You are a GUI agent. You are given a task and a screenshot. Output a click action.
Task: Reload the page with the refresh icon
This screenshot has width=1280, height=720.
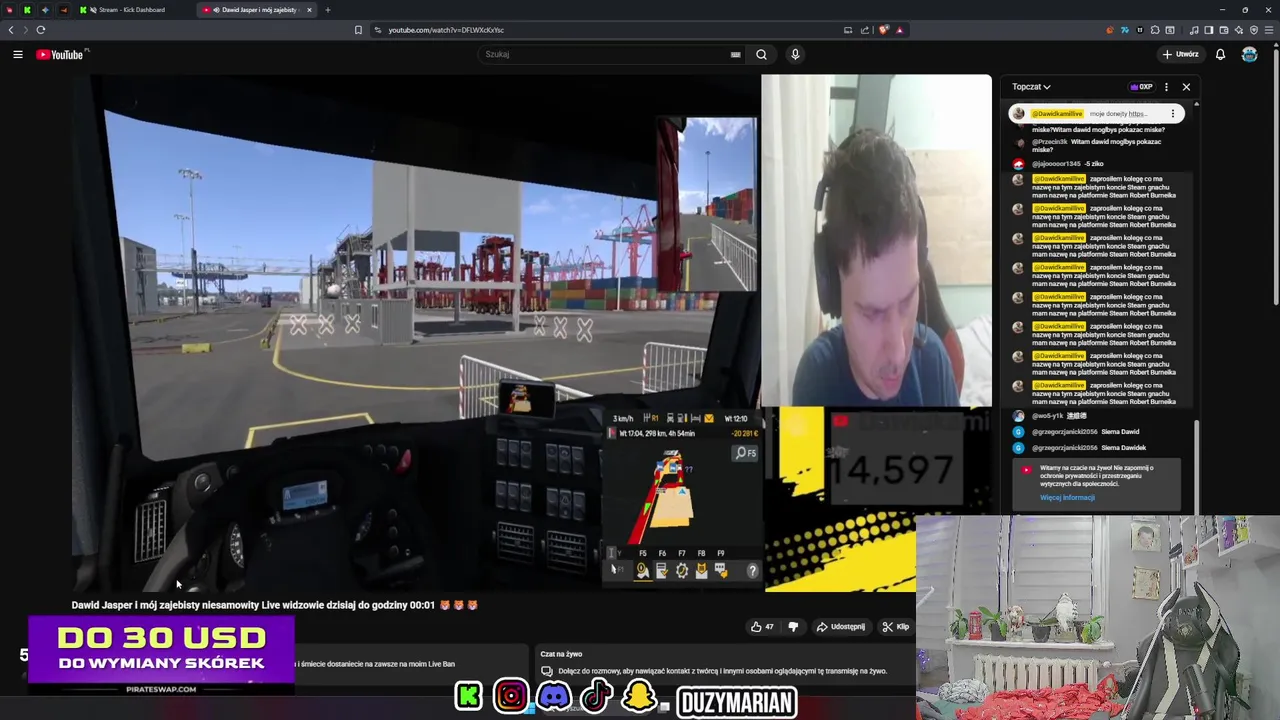point(41,30)
